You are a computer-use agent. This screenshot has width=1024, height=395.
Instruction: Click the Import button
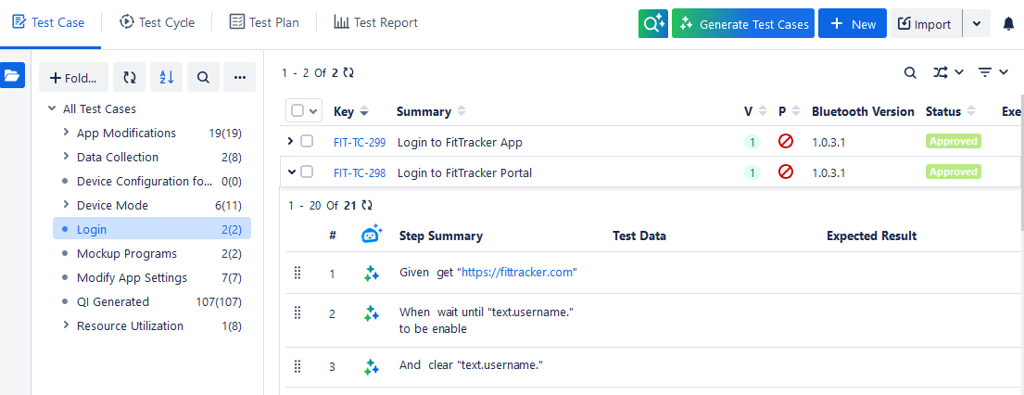926,24
